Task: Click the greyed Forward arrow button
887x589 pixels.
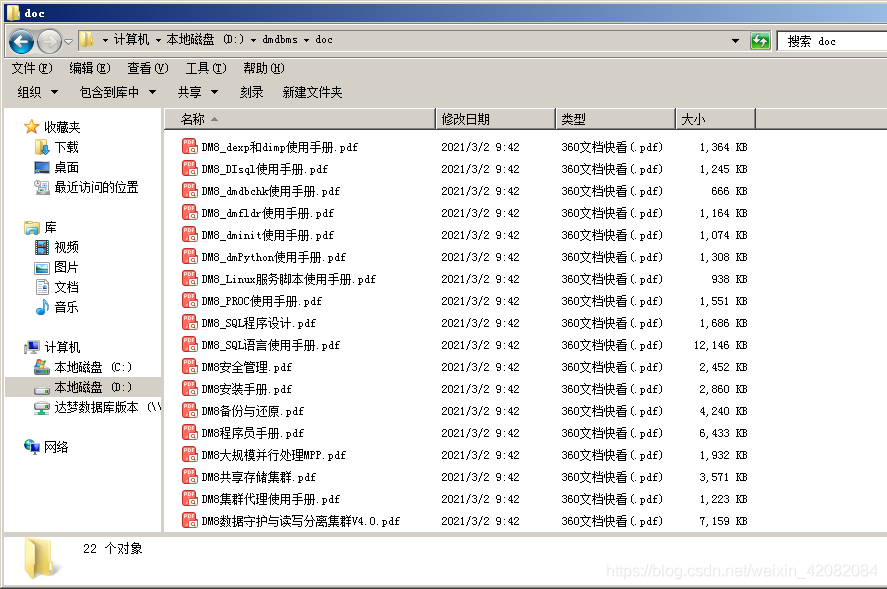Action: point(49,41)
